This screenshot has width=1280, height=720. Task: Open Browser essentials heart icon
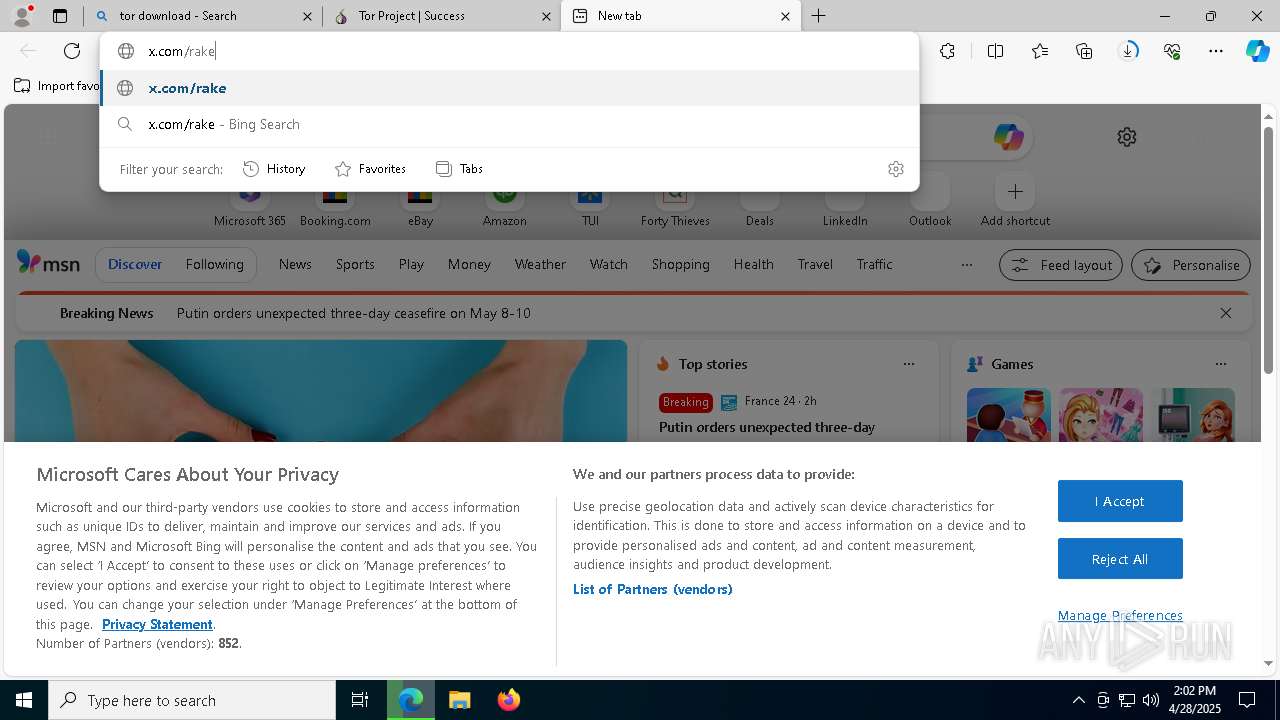1172,51
